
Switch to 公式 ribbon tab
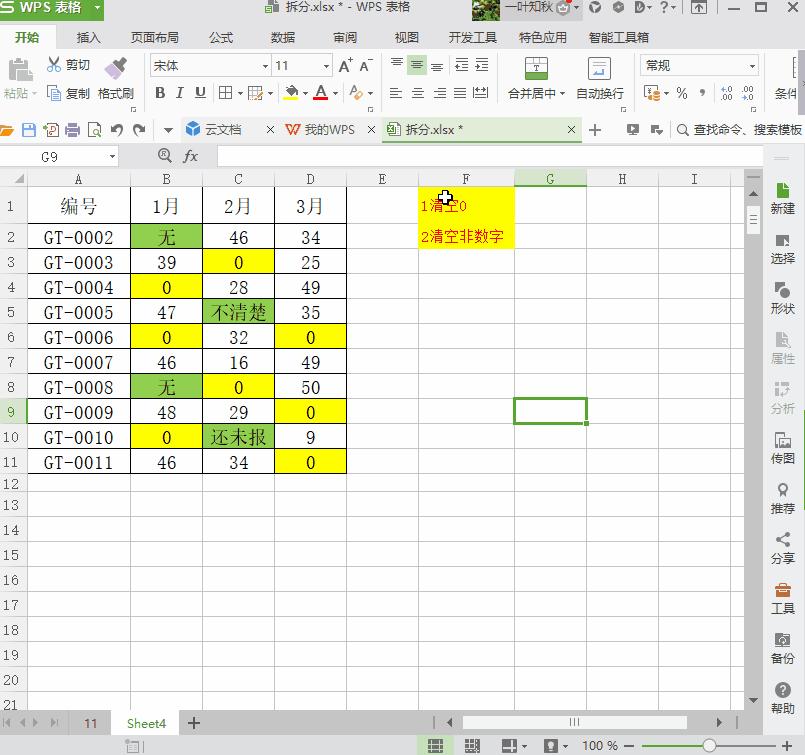221,37
